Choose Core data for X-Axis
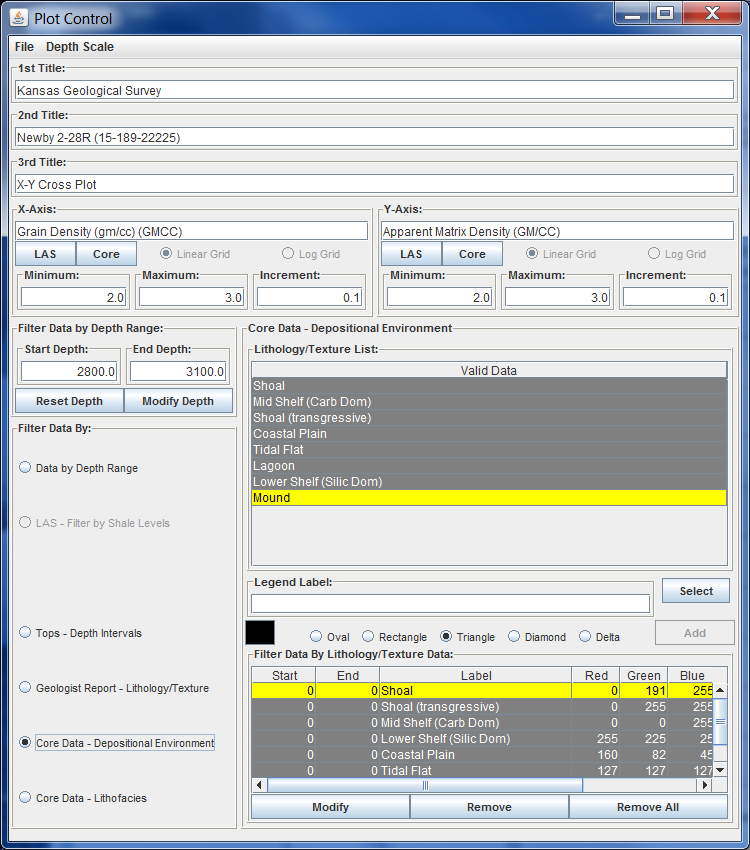 pos(106,254)
